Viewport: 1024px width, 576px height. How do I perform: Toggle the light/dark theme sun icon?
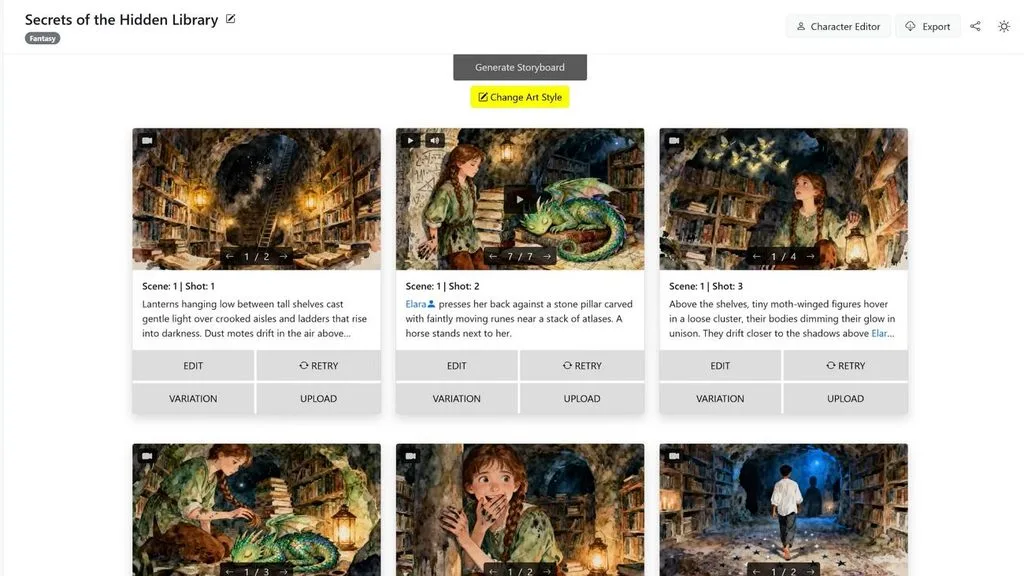pyautogui.click(x=1004, y=26)
